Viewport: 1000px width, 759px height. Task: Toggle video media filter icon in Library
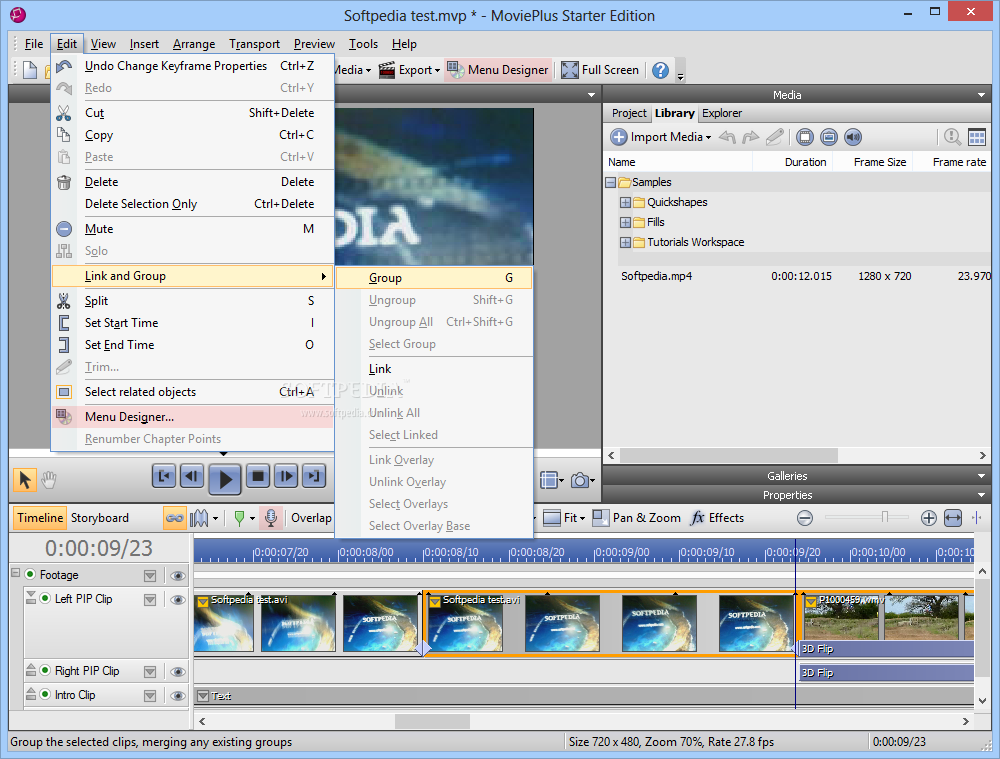pyautogui.click(x=805, y=136)
